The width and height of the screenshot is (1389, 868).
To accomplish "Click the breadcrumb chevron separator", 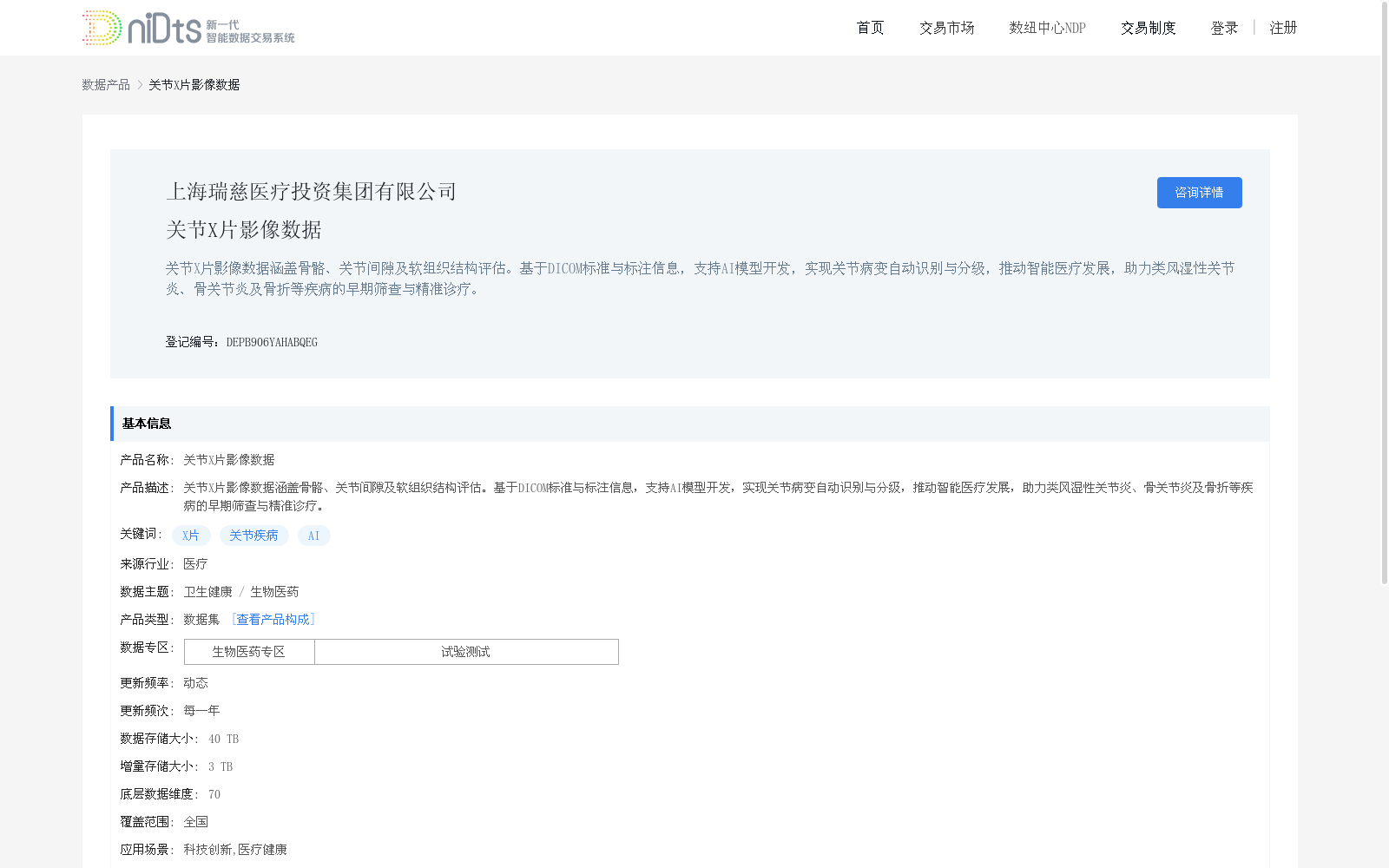I will pos(140,84).
